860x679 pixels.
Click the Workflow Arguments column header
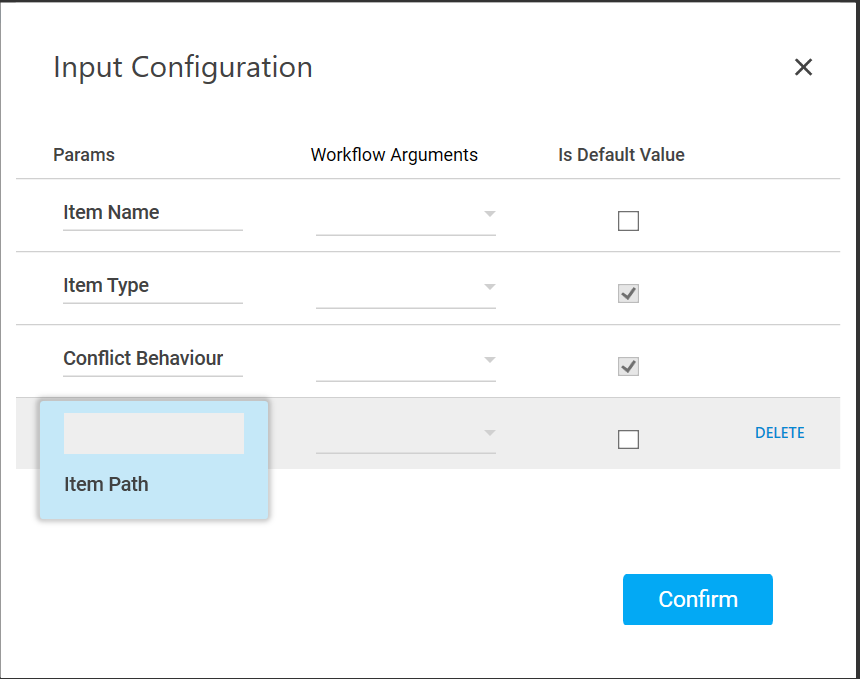tap(394, 155)
